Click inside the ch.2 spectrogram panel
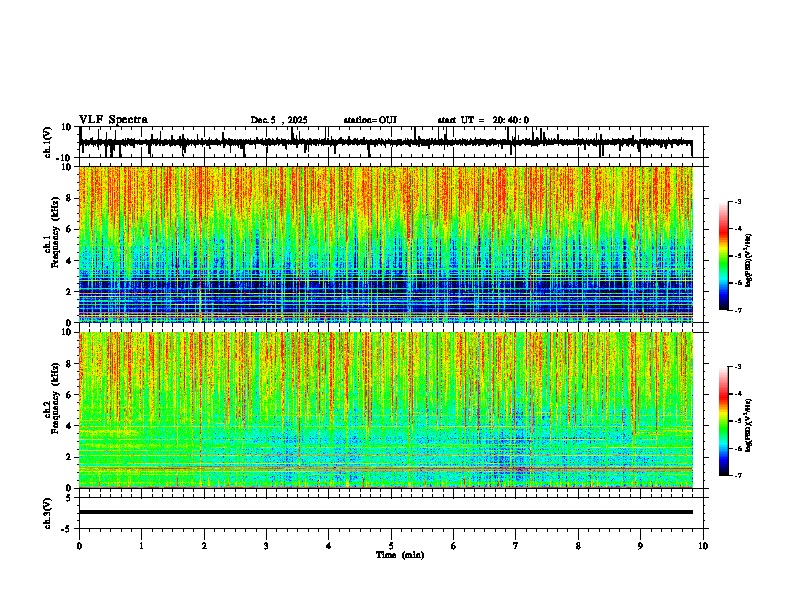The width and height of the screenshot is (792, 612). coord(385,410)
